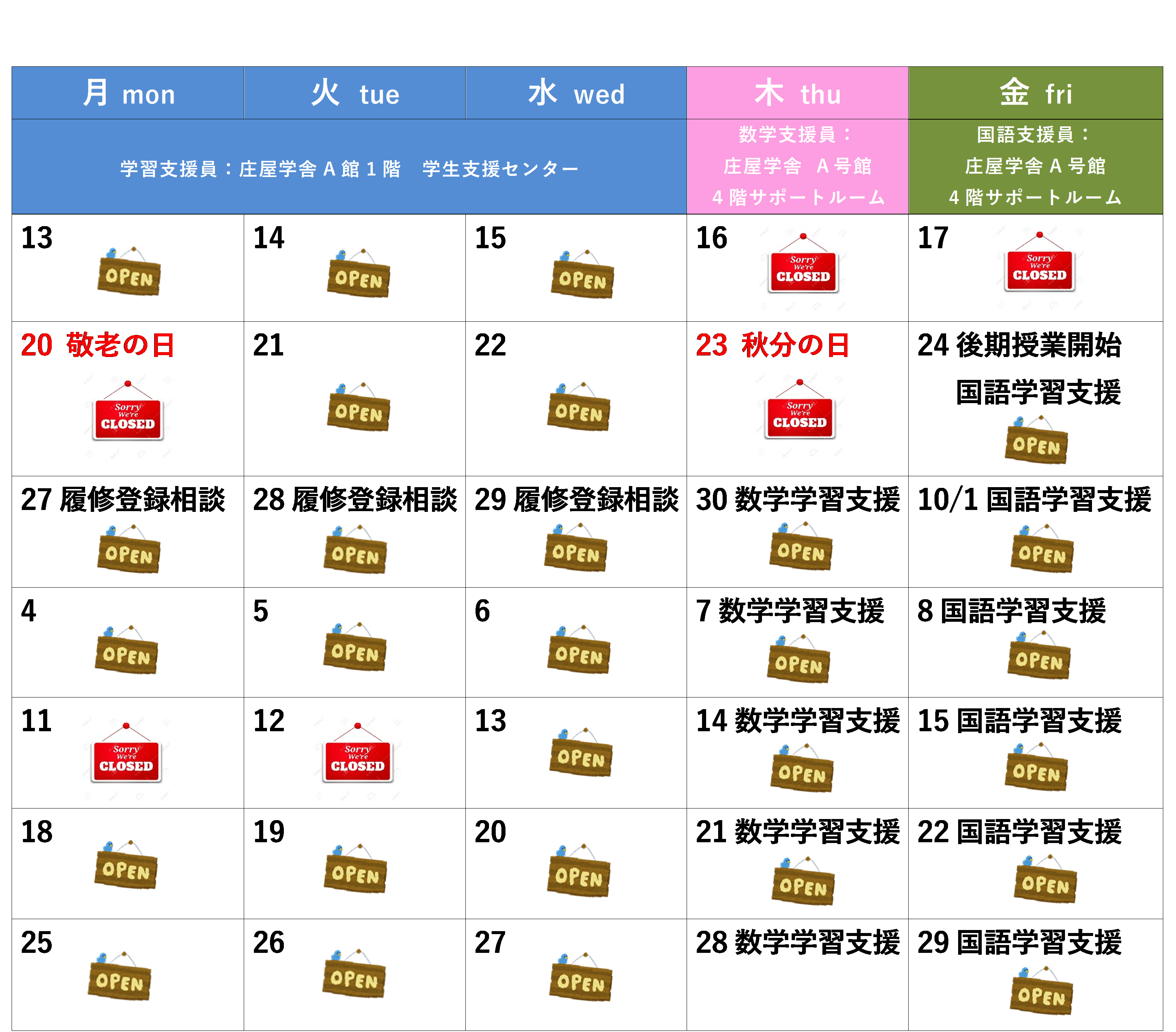Screen dimensions: 1176x1032
Task: Click the '10/1 国語学習支援' label
Action: 1035,499
